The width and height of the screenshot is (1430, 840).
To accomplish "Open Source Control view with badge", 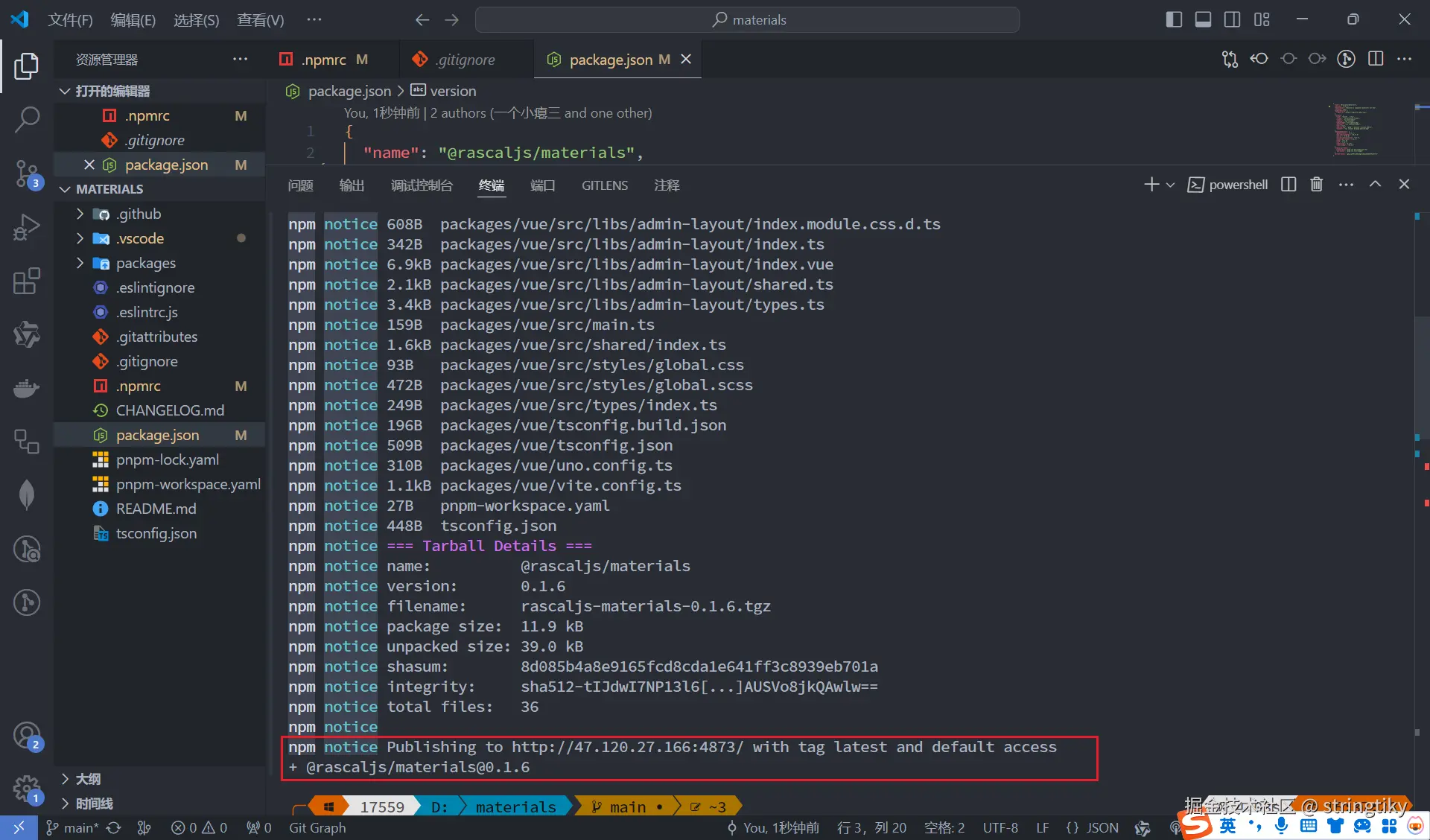I will click(x=27, y=174).
